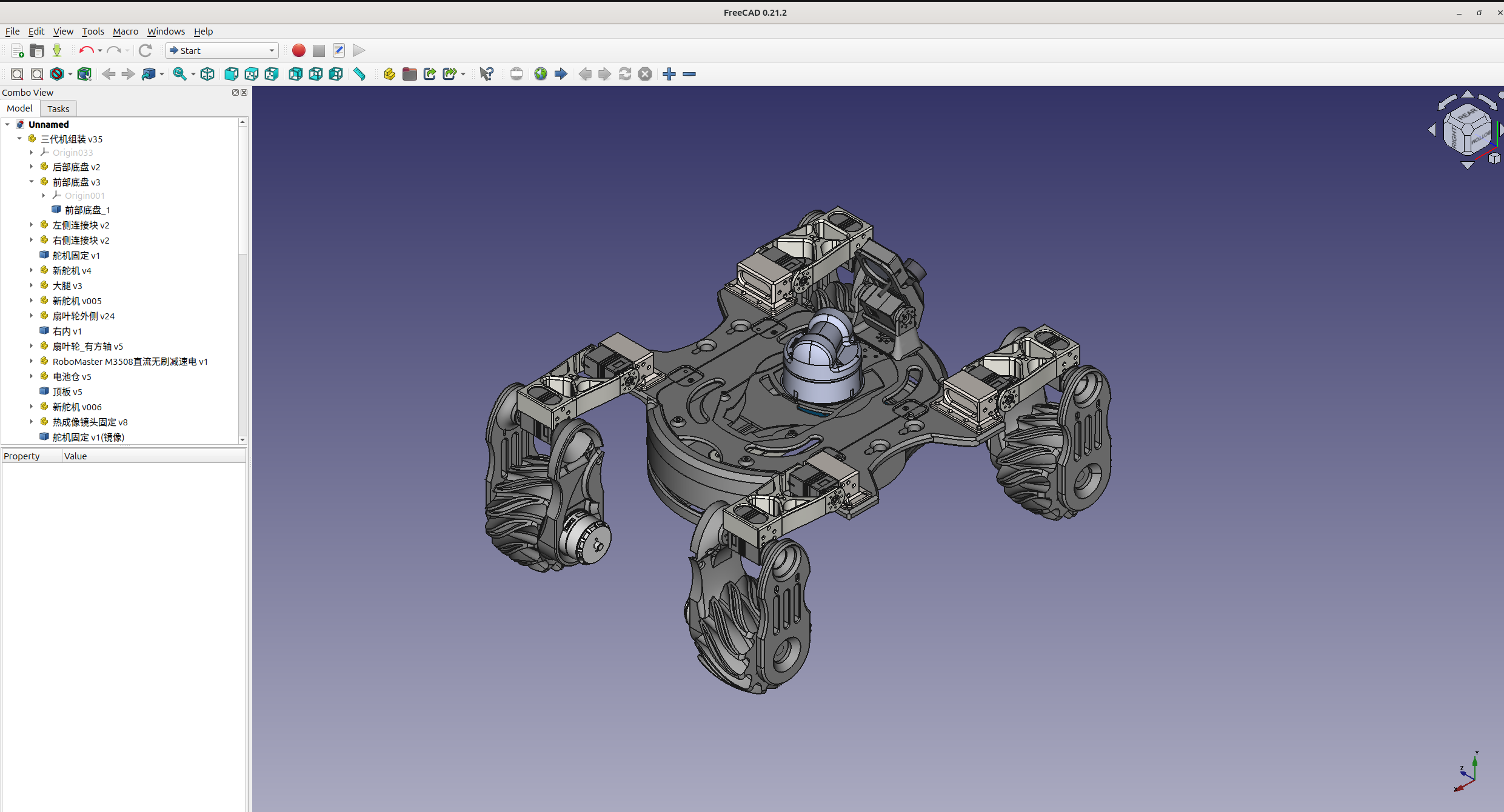Create a new group folder icon
The height and width of the screenshot is (812, 1504).
pyautogui.click(x=410, y=74)
